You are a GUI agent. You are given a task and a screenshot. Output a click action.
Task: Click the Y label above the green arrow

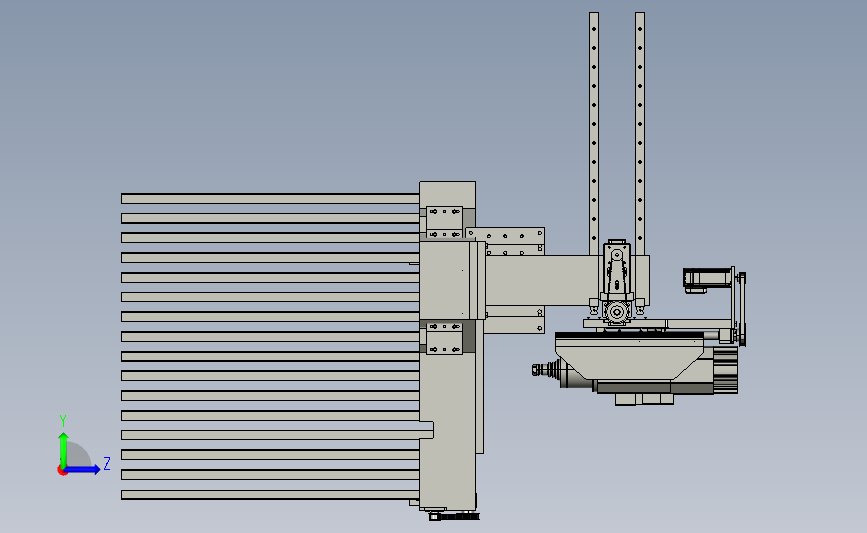[63, 421]
